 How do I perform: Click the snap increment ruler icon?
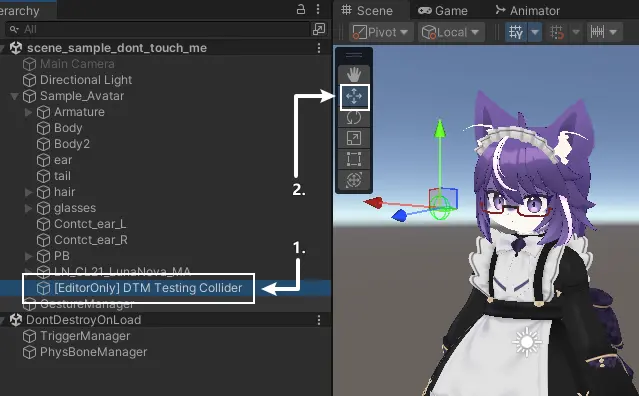coord(597,32)
